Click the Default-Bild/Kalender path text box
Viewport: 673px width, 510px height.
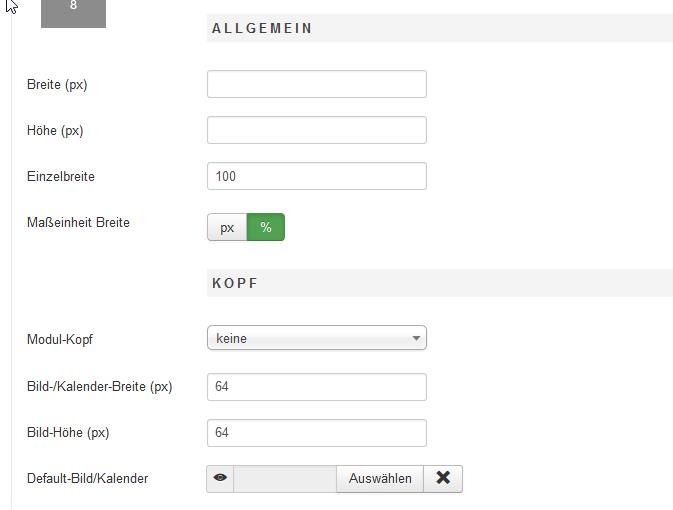click(x=285, y=478)
